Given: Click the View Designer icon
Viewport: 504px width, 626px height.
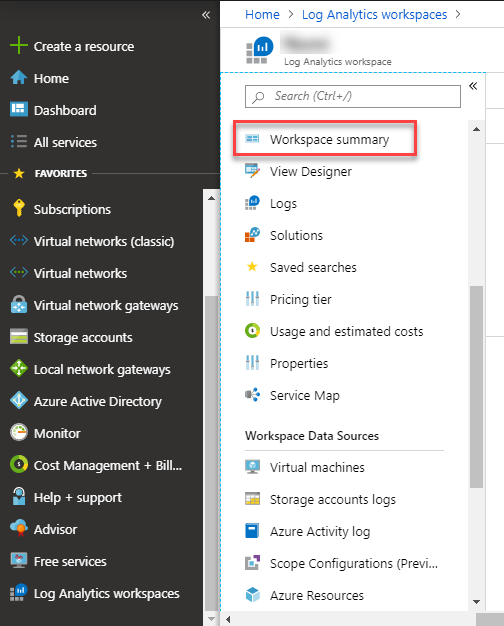Looking at the screenshot, I should [252, 171].
